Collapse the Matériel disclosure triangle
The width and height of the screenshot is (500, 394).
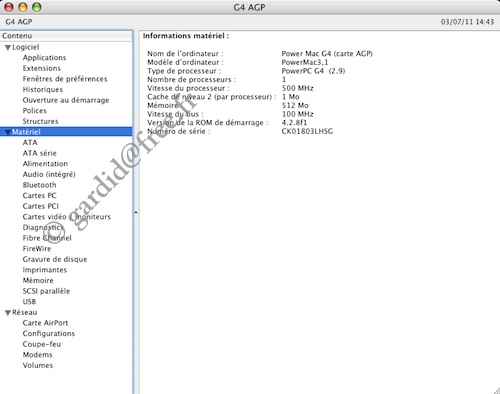click(x=8, y=132)
